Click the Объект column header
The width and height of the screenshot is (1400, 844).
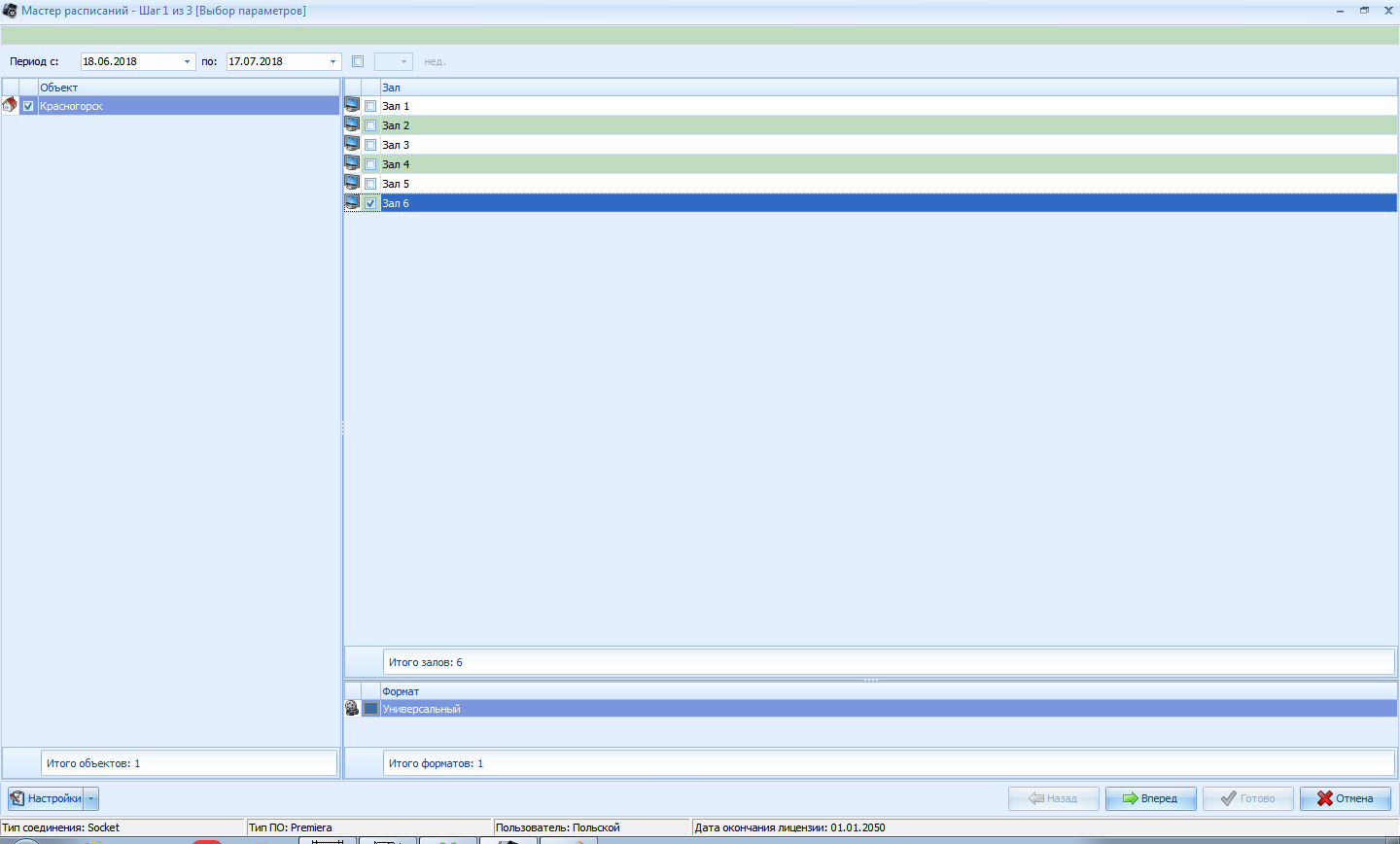tap(189, 88)
